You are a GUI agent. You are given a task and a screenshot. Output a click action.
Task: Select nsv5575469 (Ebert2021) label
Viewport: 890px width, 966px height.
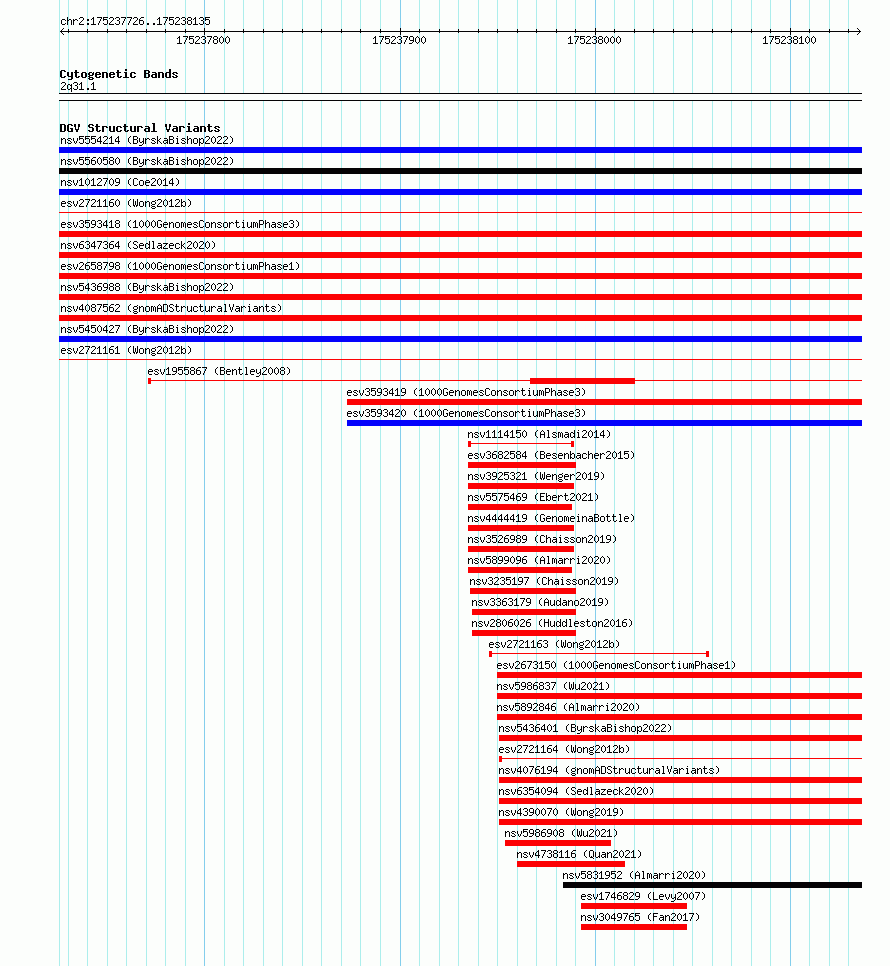click(x=533, y=497)
